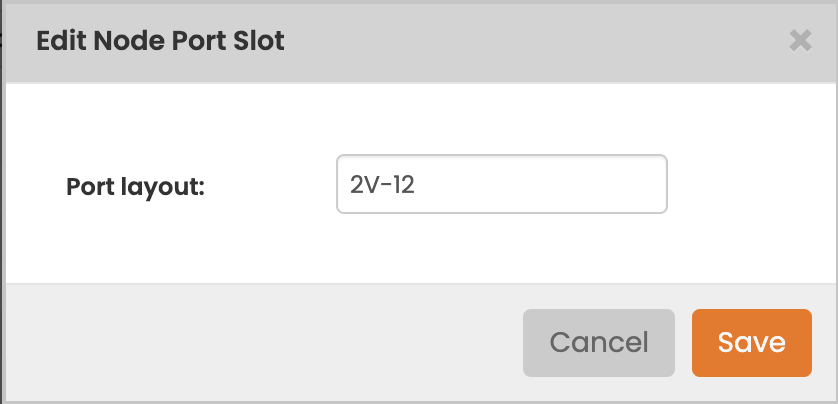Dismiss the dialog with the X icon
The height and width of the screenshot is (404, 838).
(x=799, y=41)
